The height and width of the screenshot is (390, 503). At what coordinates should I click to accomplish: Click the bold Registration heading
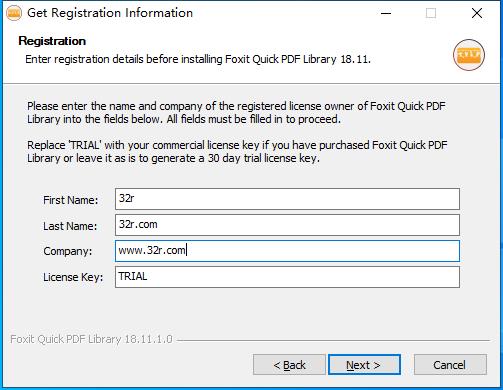tap(52, 41)
